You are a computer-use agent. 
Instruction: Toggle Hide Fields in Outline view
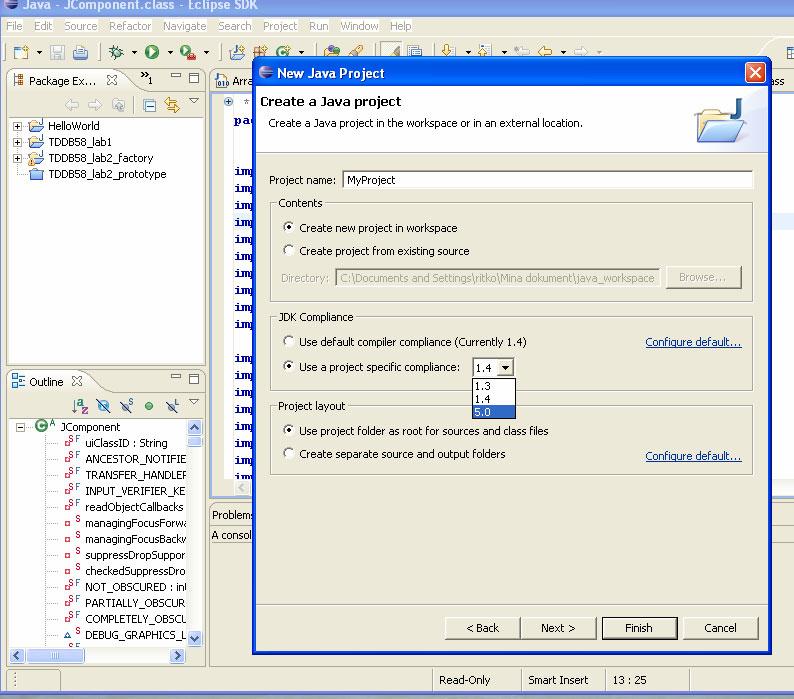(x=103, y=406)
